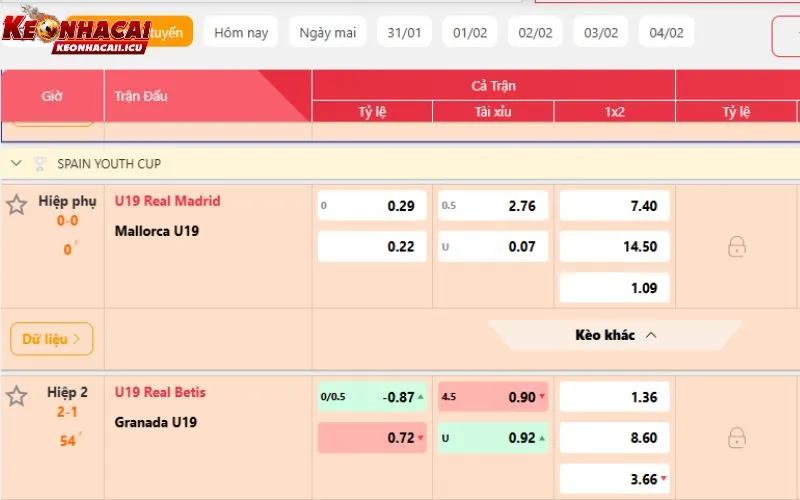
Task: Choose under odds 0.07
Action: pos(493,246)
